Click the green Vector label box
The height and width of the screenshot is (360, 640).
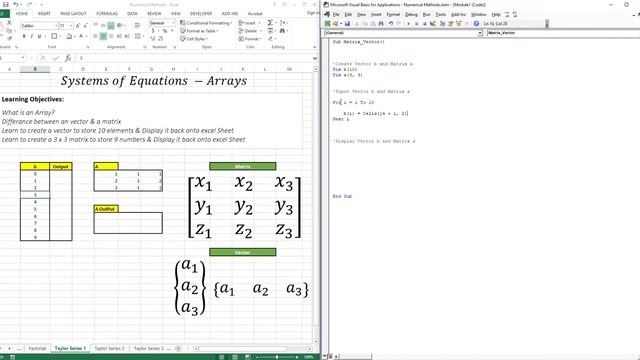[x=242, y=252]
